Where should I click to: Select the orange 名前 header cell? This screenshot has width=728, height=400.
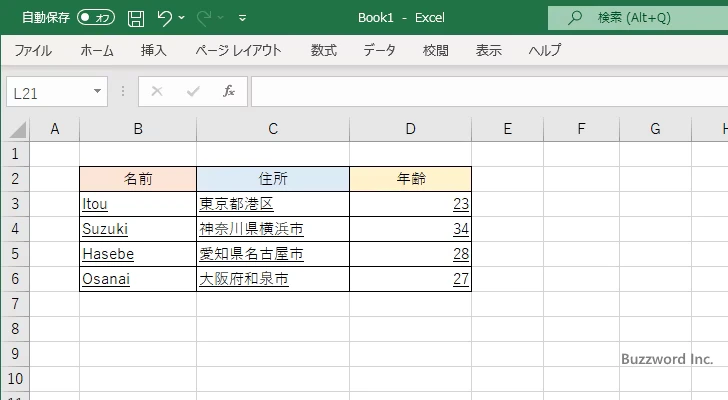pyautogui.click(x=138, y=179)
